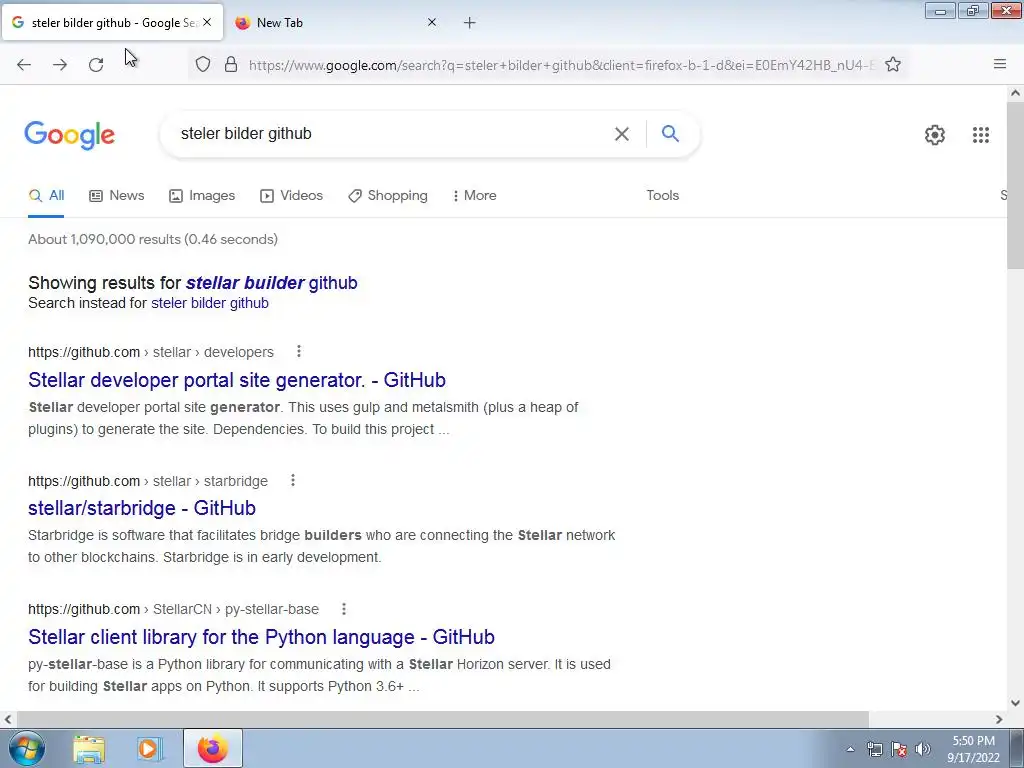
Task: Click the horizontal scrollbar thumb
Action: tap(441, 719)
